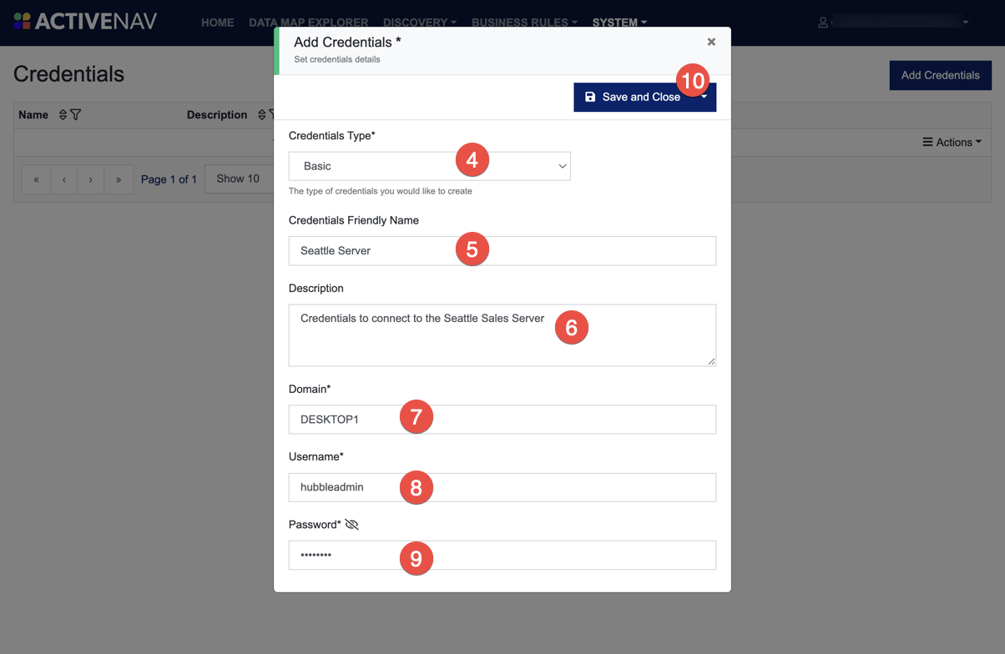Sort the Name column

pyautogui.click(x=62, y=114)
